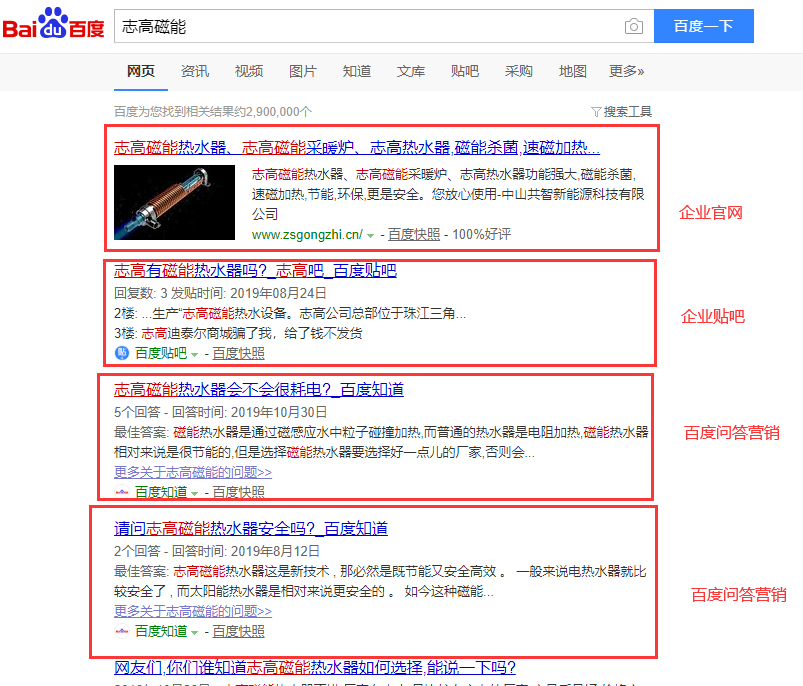Click text 5个回答 - 回答时间: 2019年10月30日

pos(221,412)
